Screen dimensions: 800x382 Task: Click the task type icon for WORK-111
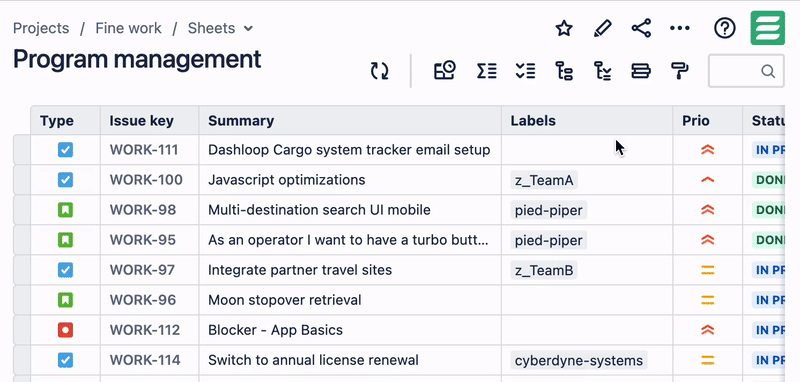pos(65,150)
